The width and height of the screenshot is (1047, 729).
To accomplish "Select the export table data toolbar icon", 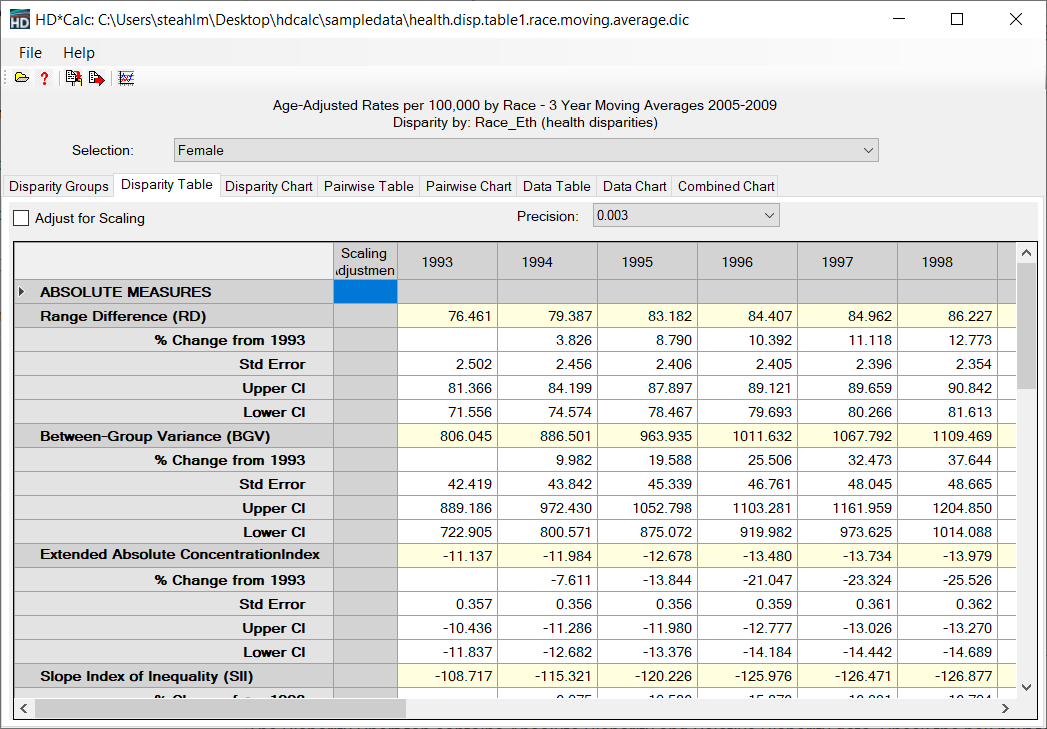I will point(73,77).
